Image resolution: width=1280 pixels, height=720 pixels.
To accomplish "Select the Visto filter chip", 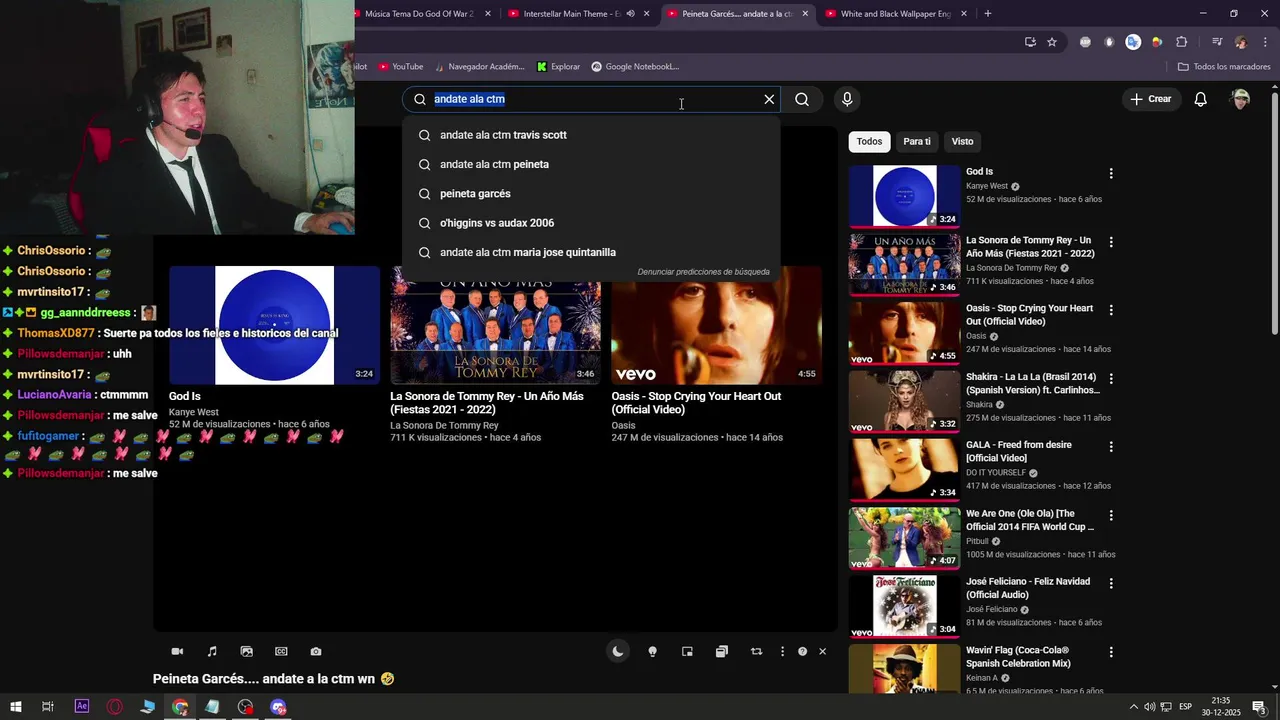I will [x=962, y=141].
